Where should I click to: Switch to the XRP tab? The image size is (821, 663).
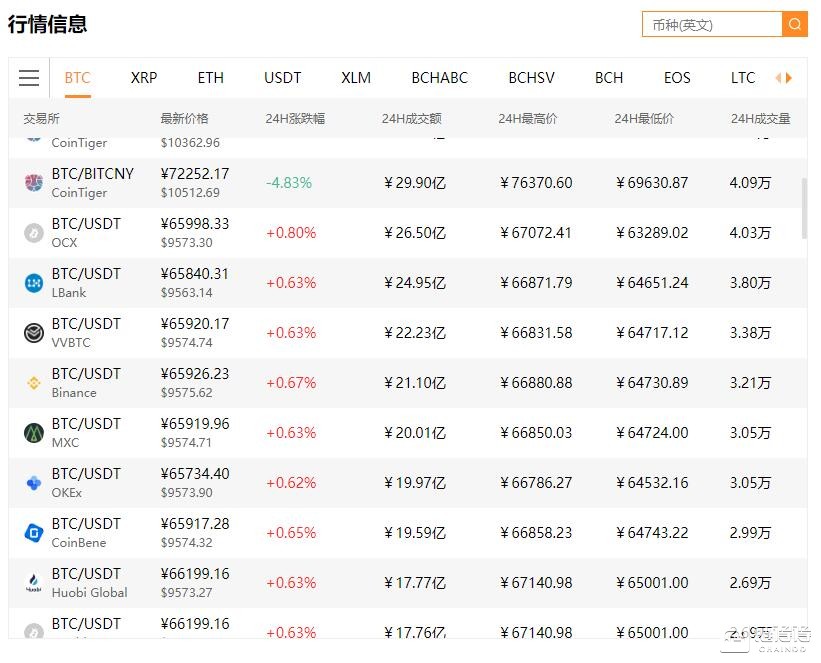point(144,78)
